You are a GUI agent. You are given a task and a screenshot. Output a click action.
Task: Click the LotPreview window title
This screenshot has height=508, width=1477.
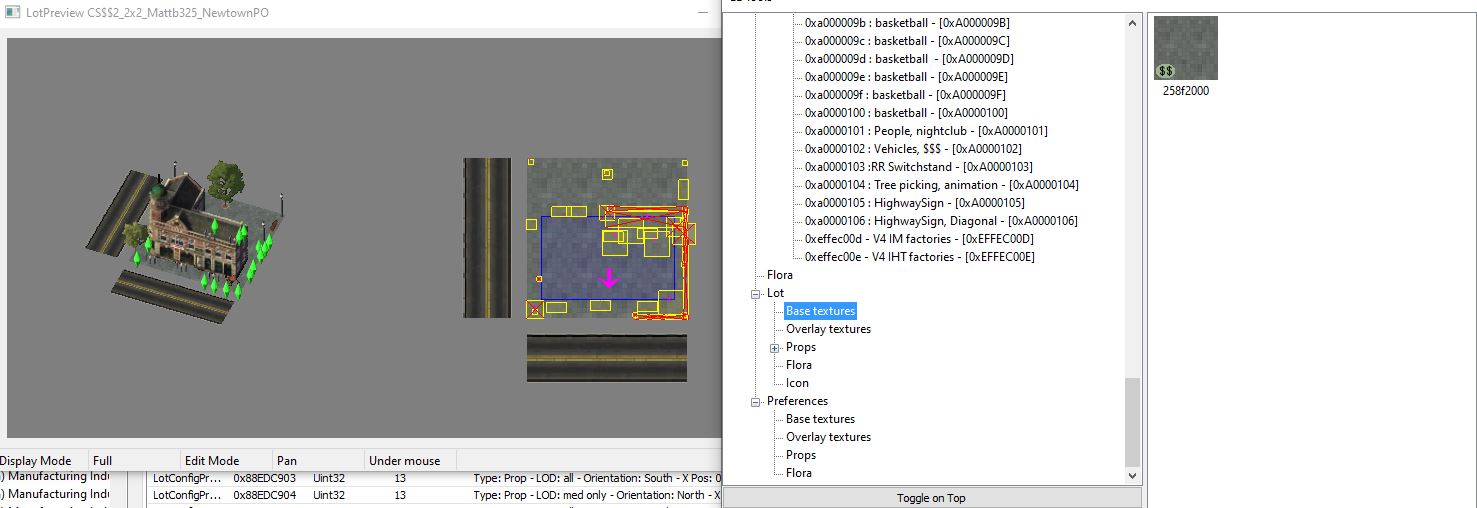click(x=147, y=13)
